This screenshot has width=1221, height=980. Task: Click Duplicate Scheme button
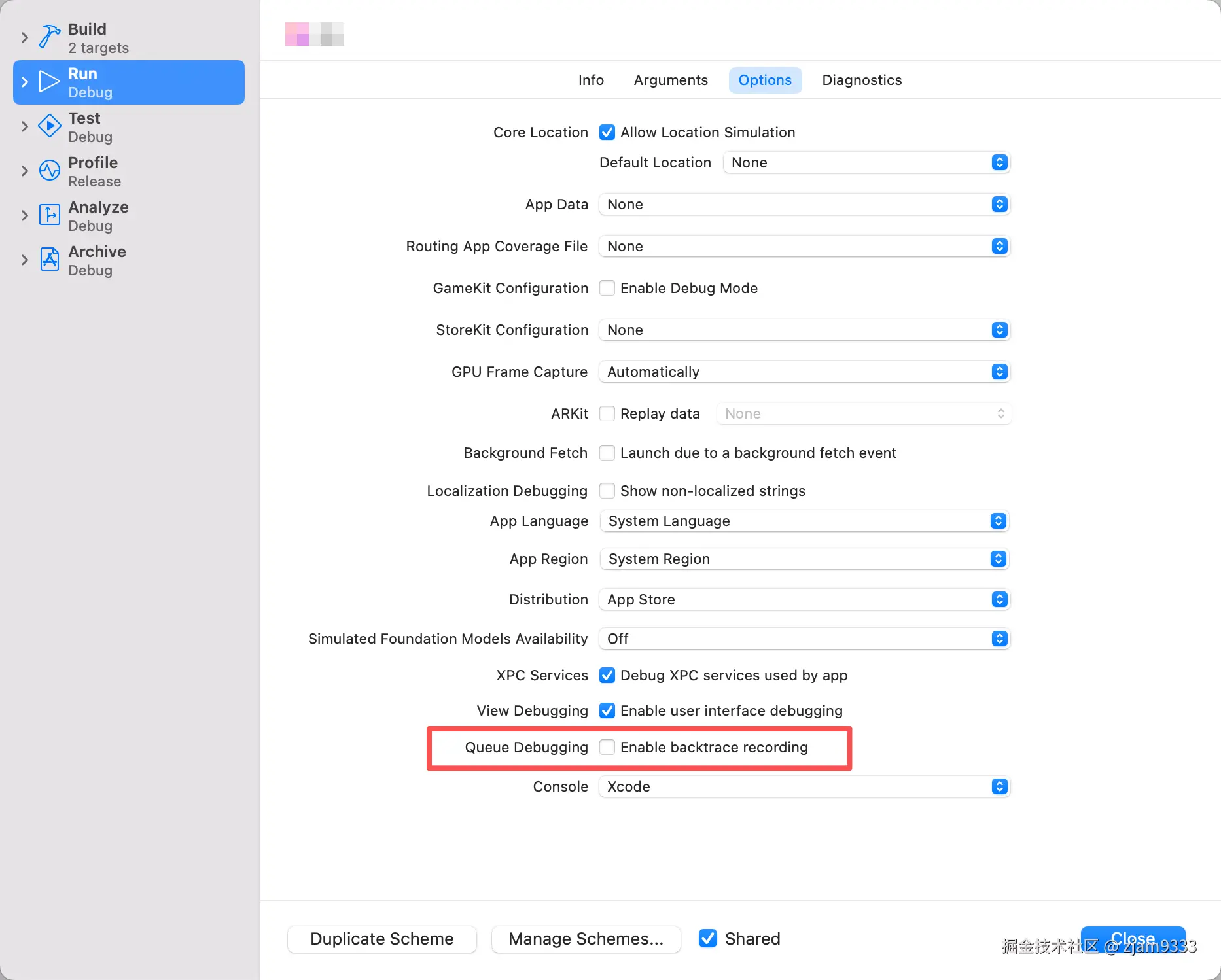click(382, 939)
